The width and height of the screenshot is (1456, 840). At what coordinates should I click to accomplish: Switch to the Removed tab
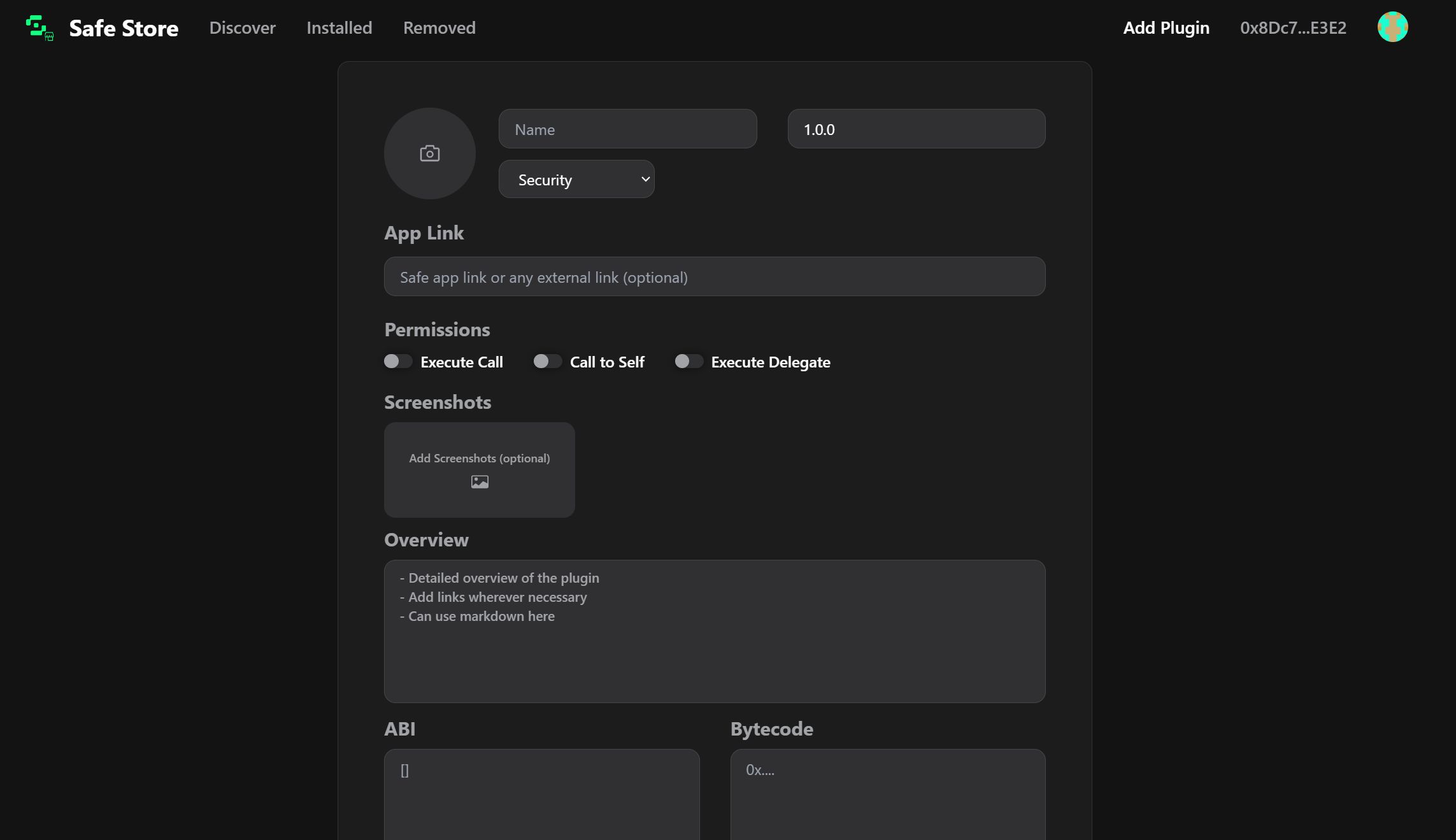coord(439,28)
